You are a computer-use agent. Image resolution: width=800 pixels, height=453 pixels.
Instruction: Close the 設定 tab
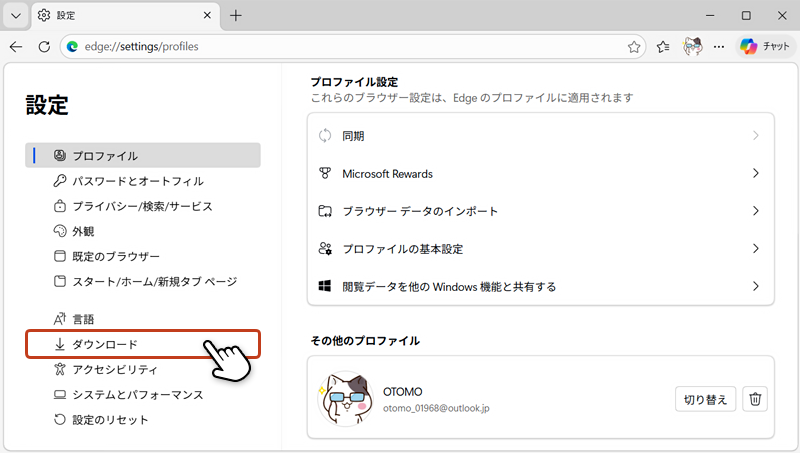tap(207, 15)
